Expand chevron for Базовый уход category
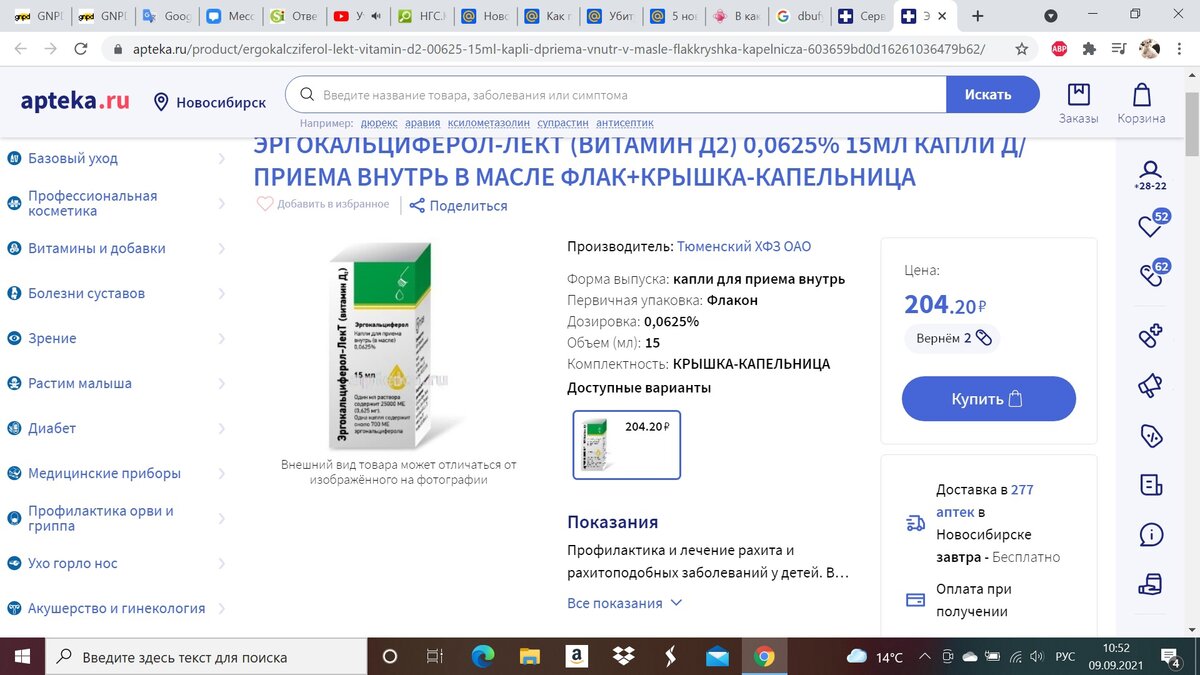The width and height of the screenshot is (1200, 675). pos(221,158)
